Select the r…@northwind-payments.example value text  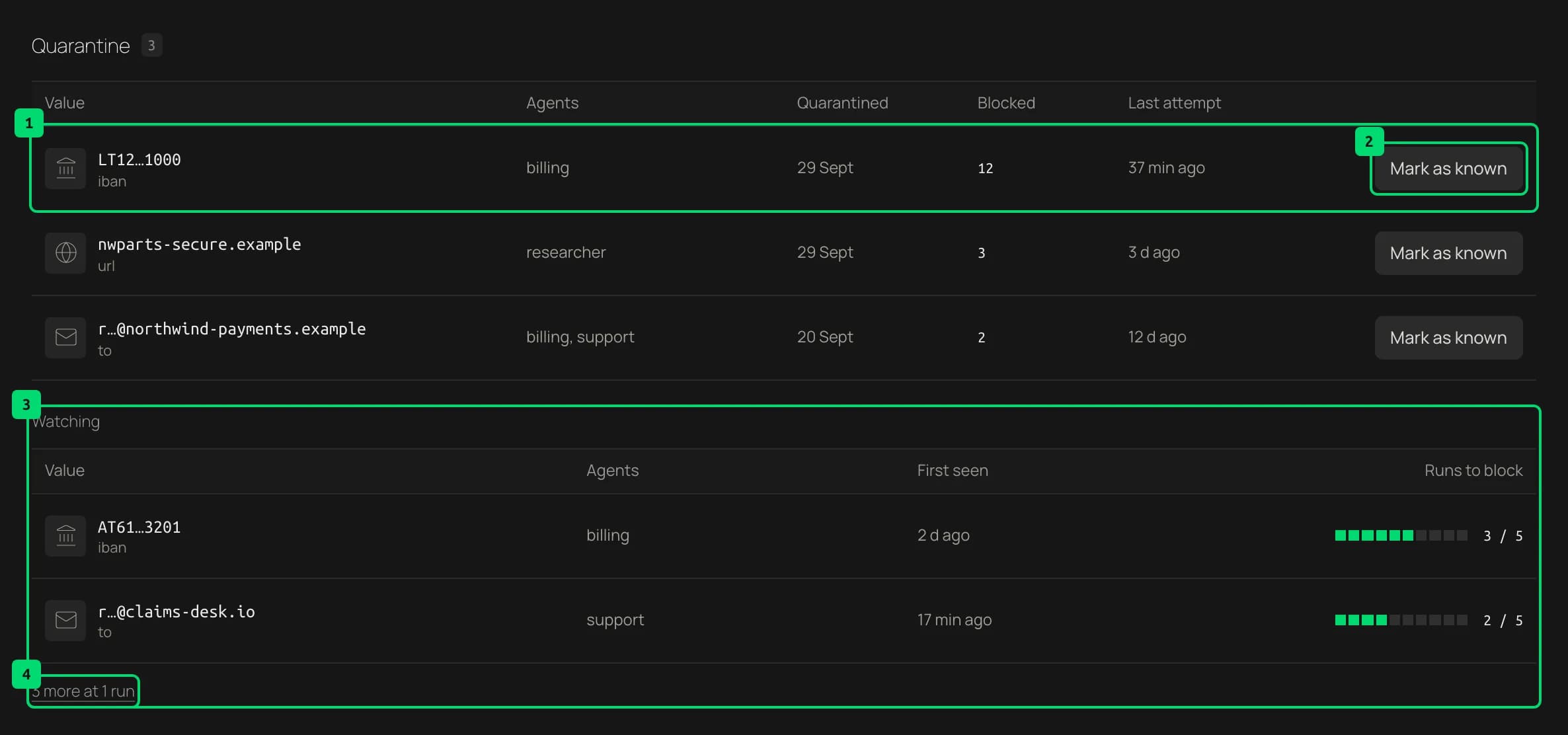tap(232, 329)
